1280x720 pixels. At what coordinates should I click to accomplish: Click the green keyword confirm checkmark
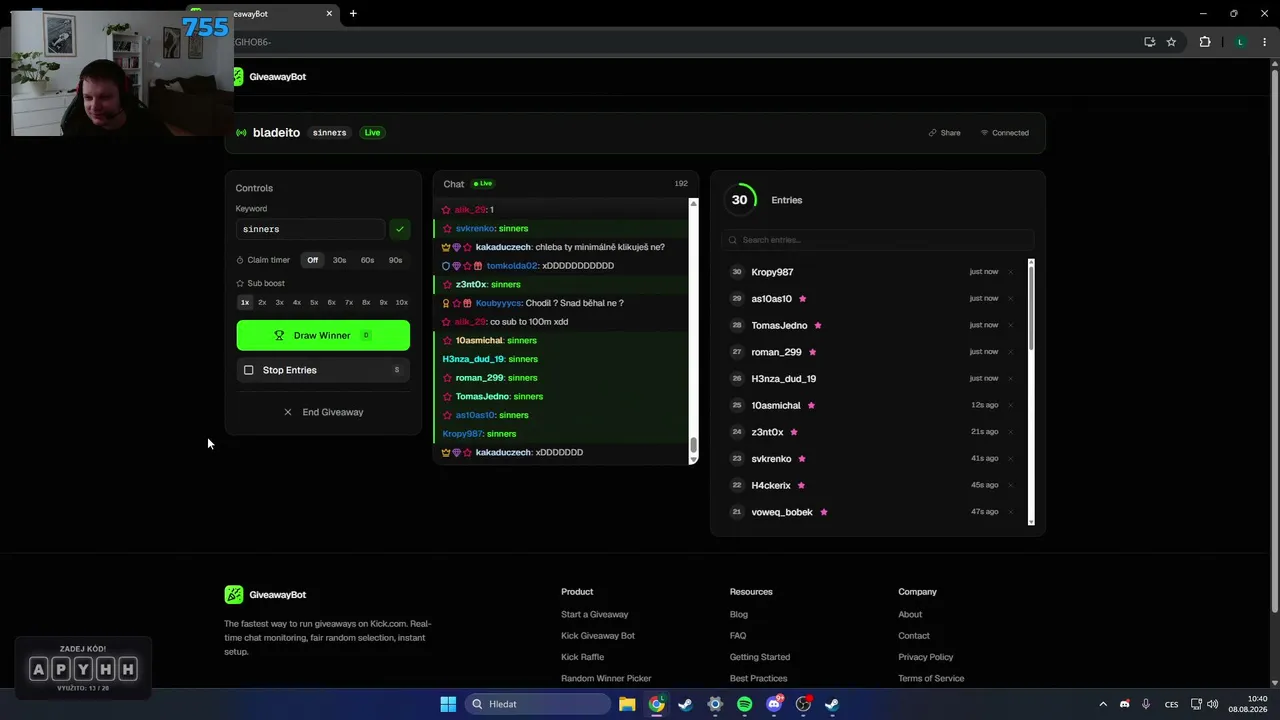(x=400, y=229)
